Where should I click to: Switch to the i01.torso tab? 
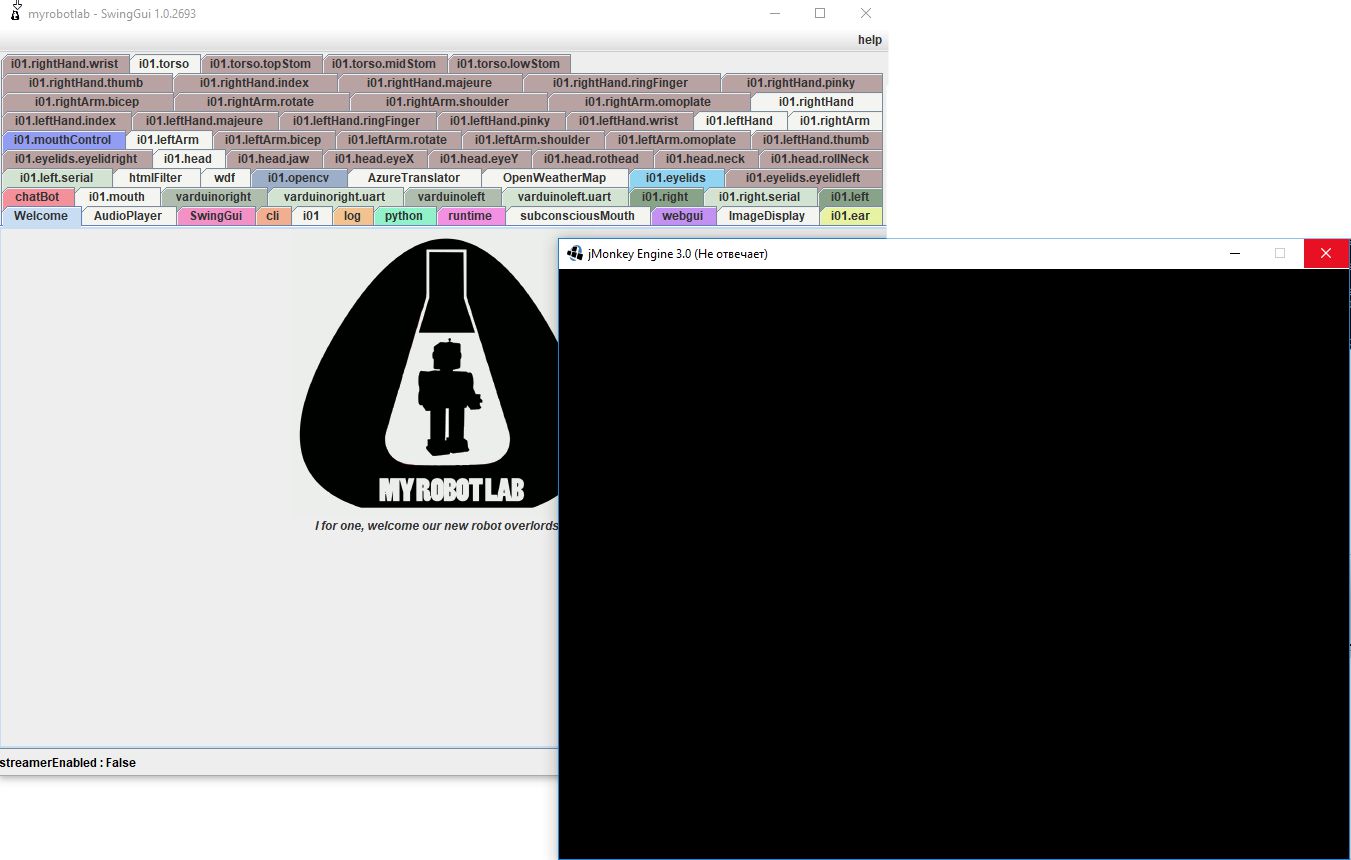(x=163, y=64)
